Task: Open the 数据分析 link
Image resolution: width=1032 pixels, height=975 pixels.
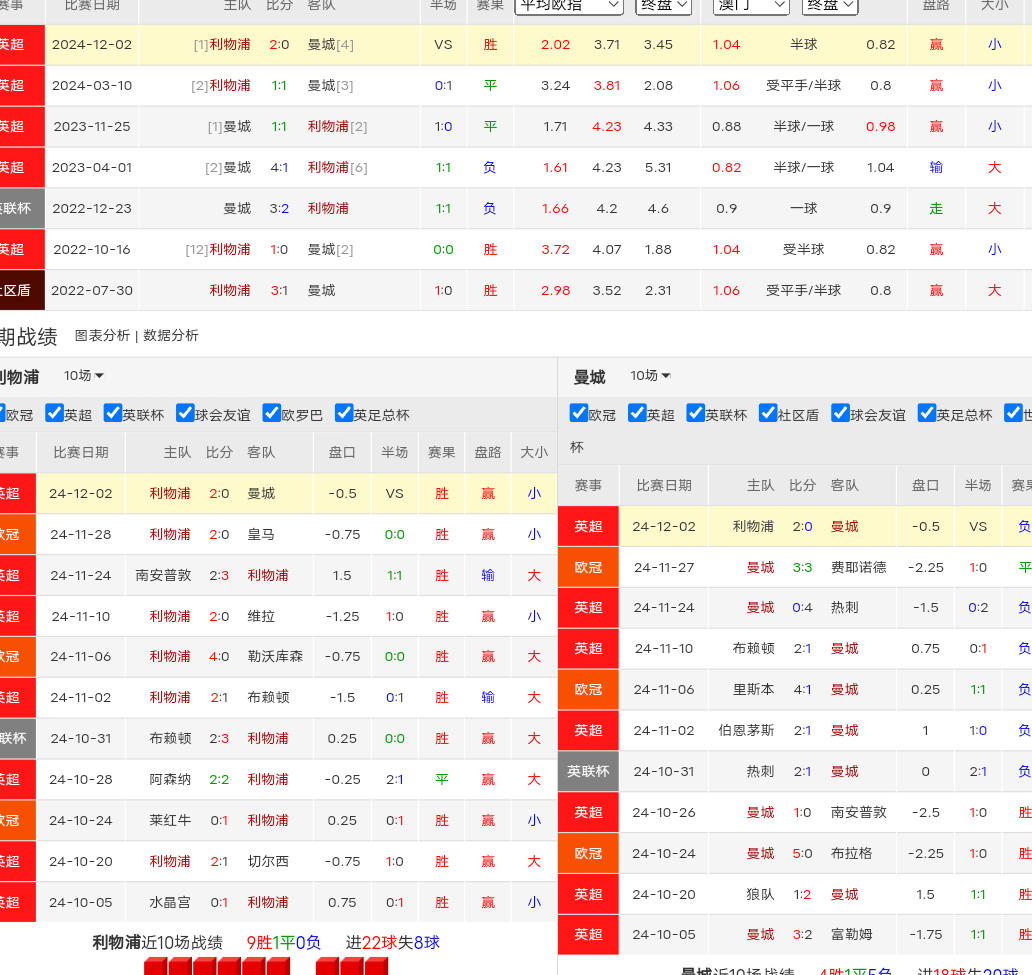Action: pos(170,336)
